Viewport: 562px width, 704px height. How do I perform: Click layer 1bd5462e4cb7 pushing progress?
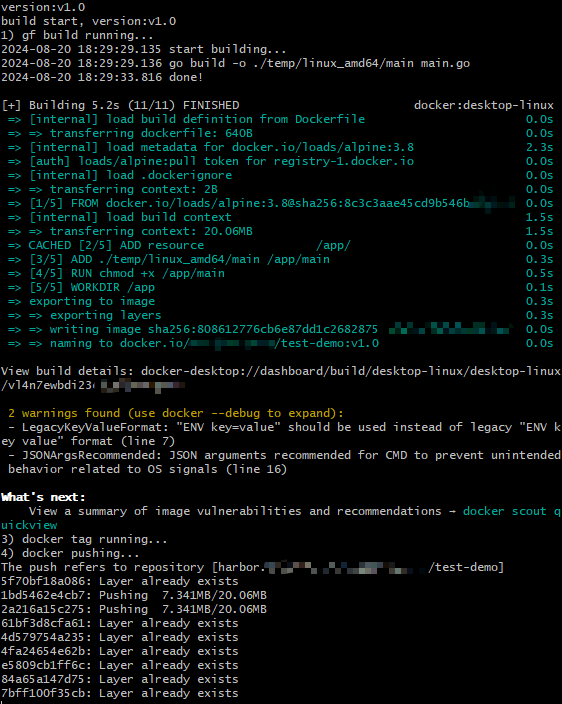coord(134,595)
